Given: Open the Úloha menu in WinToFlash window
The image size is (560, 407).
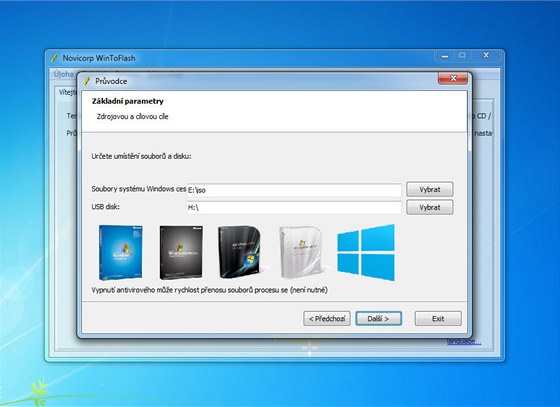Looking at the screenshot, I should tap(63, 74).
